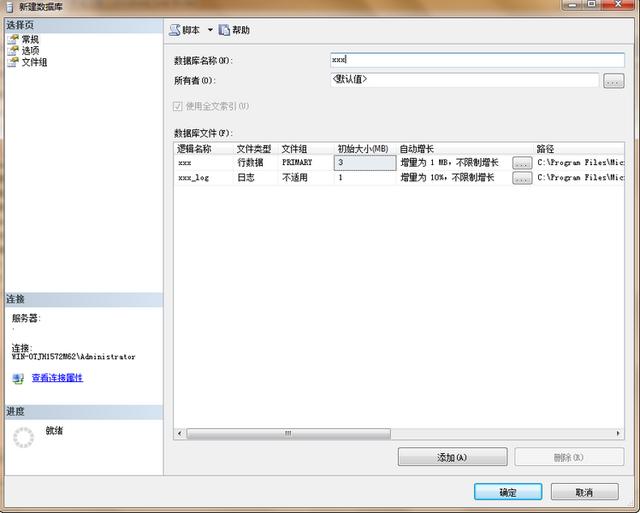Open the 查看连接属性 link
640x513 pixels.
click(x=57, y=378)
